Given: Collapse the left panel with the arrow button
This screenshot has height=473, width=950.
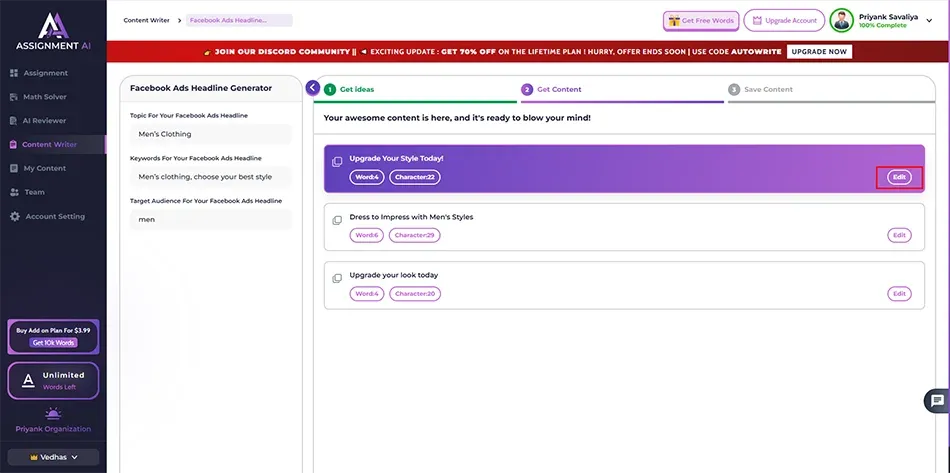Looking at the screenshot, I should point(313,88).
